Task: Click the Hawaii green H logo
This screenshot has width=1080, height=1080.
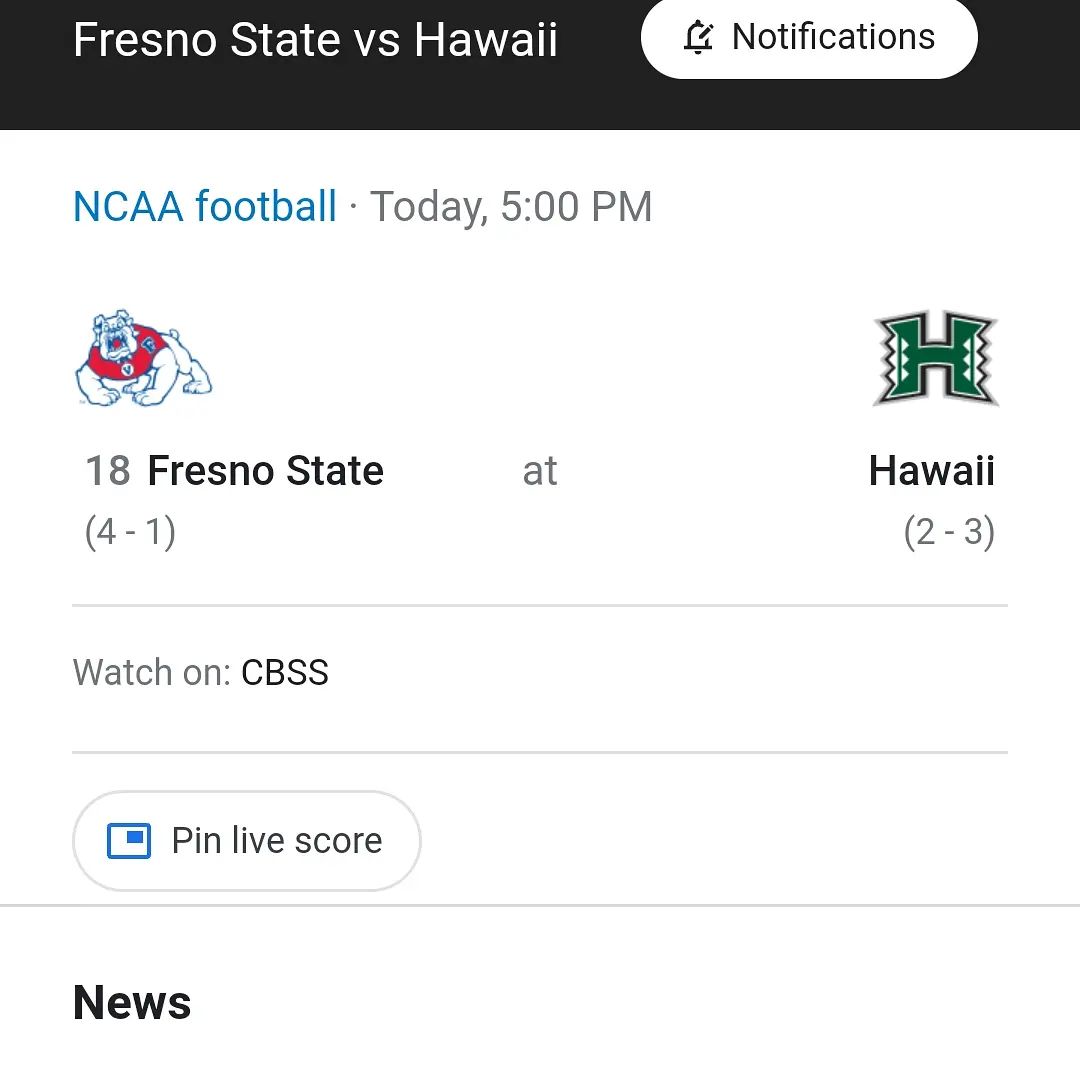Action: (935, 358)
